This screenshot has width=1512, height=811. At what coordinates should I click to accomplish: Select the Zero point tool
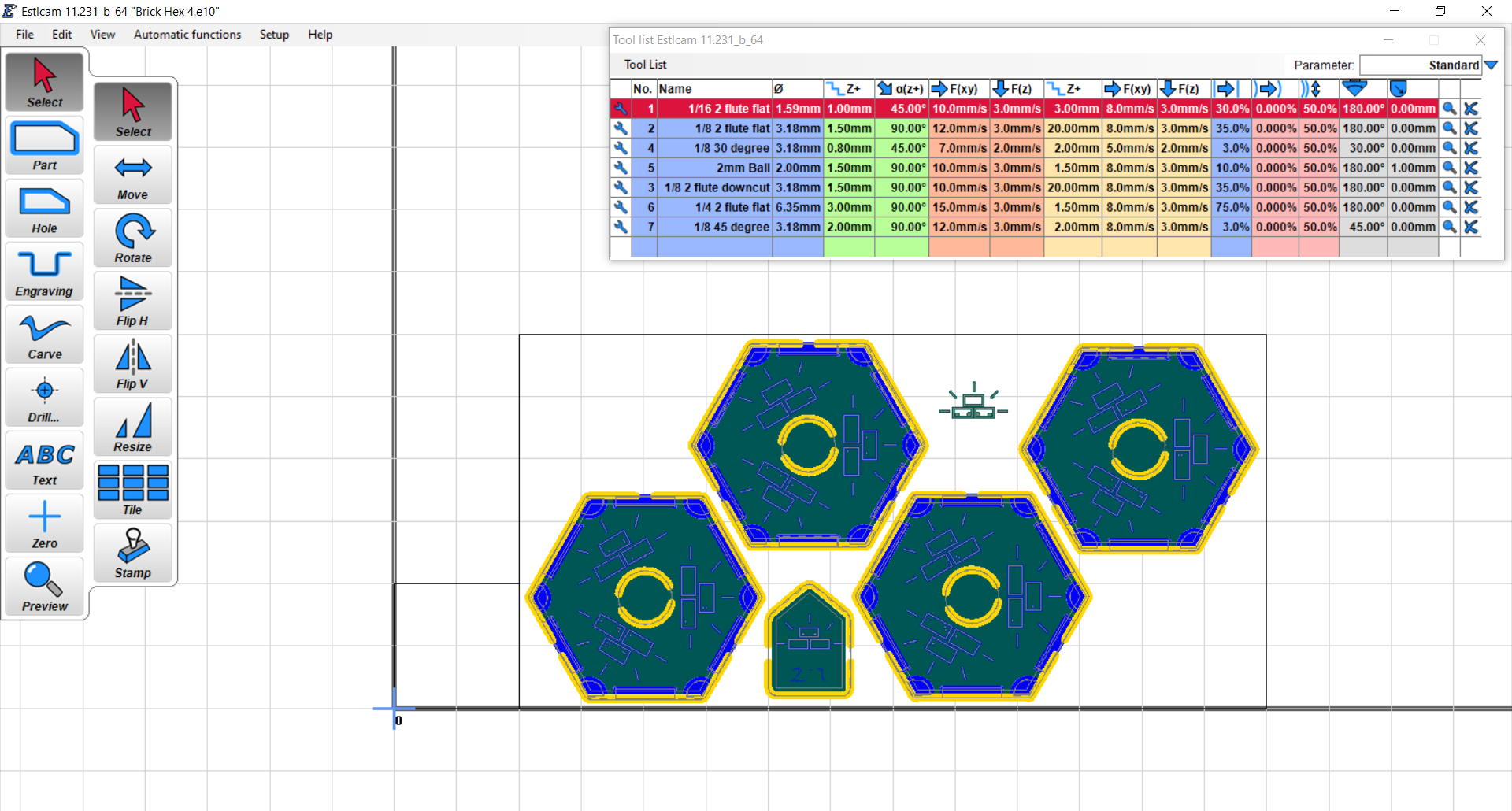pyautogui.click(x=45, y=524)
